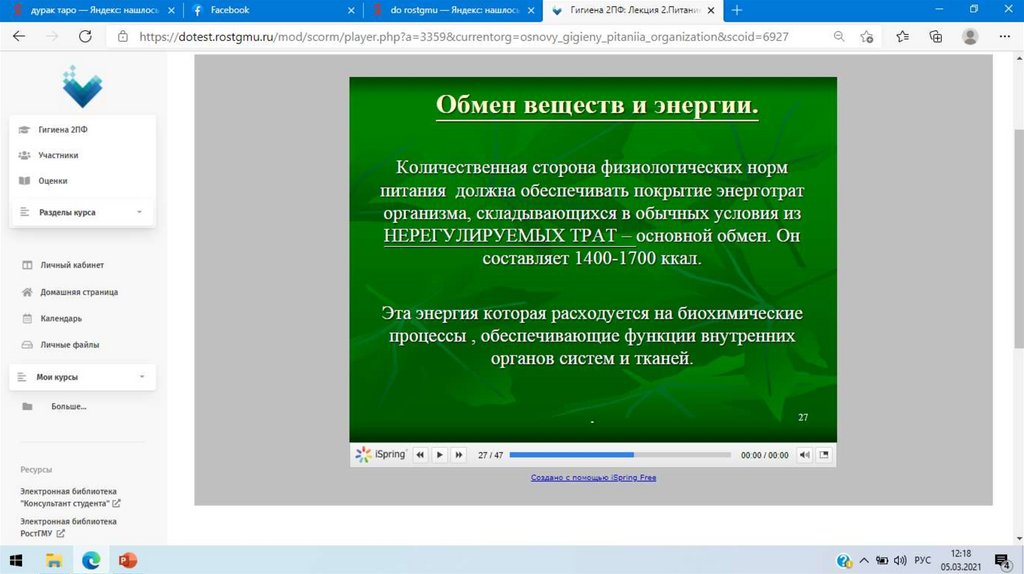Go to 'Личный кабинет'
This screenshot has height=574, width=1024.
(71, 265)
